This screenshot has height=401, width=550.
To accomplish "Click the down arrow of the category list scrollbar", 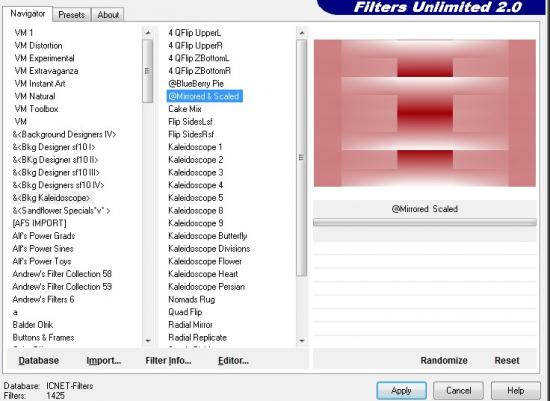I will coord(148,341).
